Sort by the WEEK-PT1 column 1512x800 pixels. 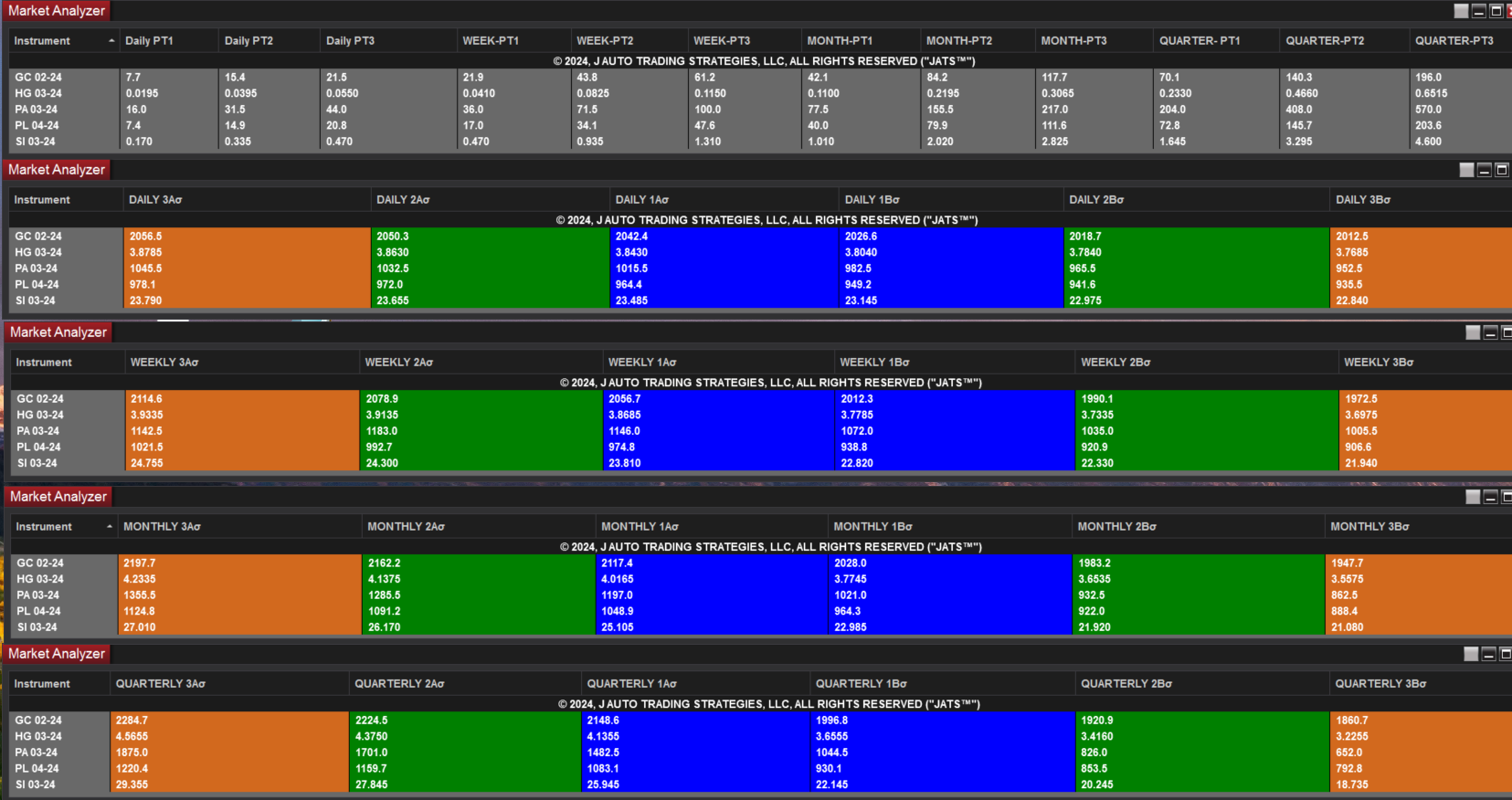pos(513,41)
